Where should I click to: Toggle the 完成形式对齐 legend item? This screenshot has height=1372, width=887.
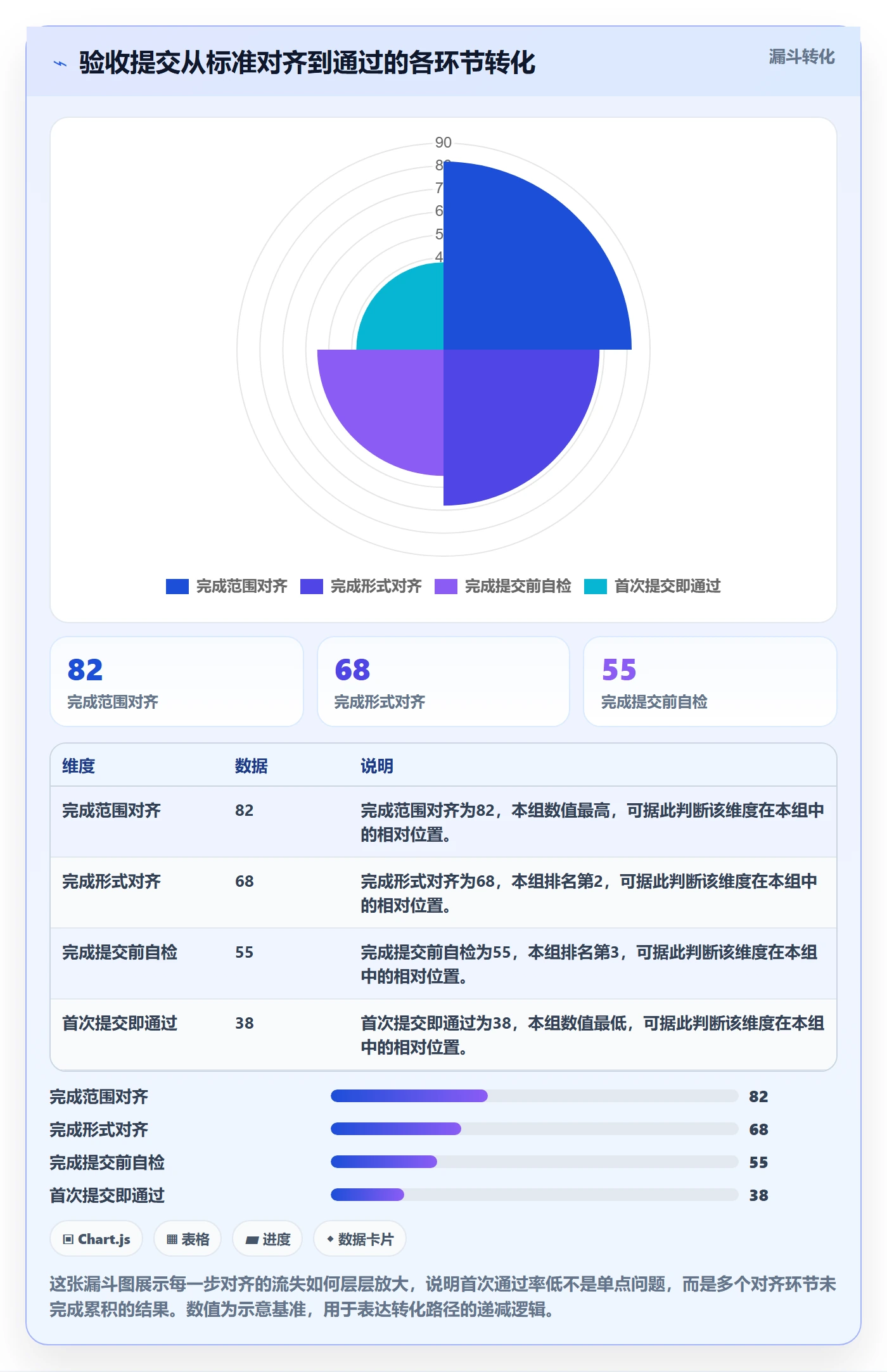(x=361, y=586)
